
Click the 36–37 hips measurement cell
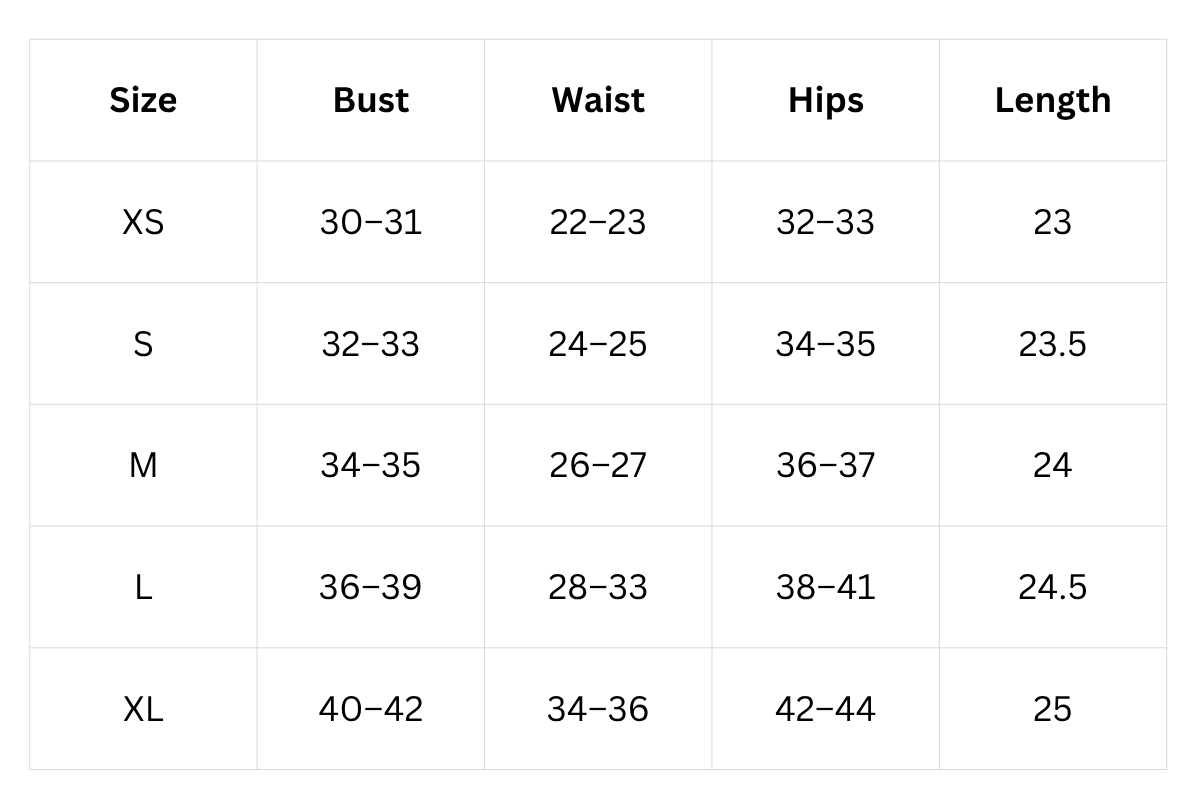point(825,465)
